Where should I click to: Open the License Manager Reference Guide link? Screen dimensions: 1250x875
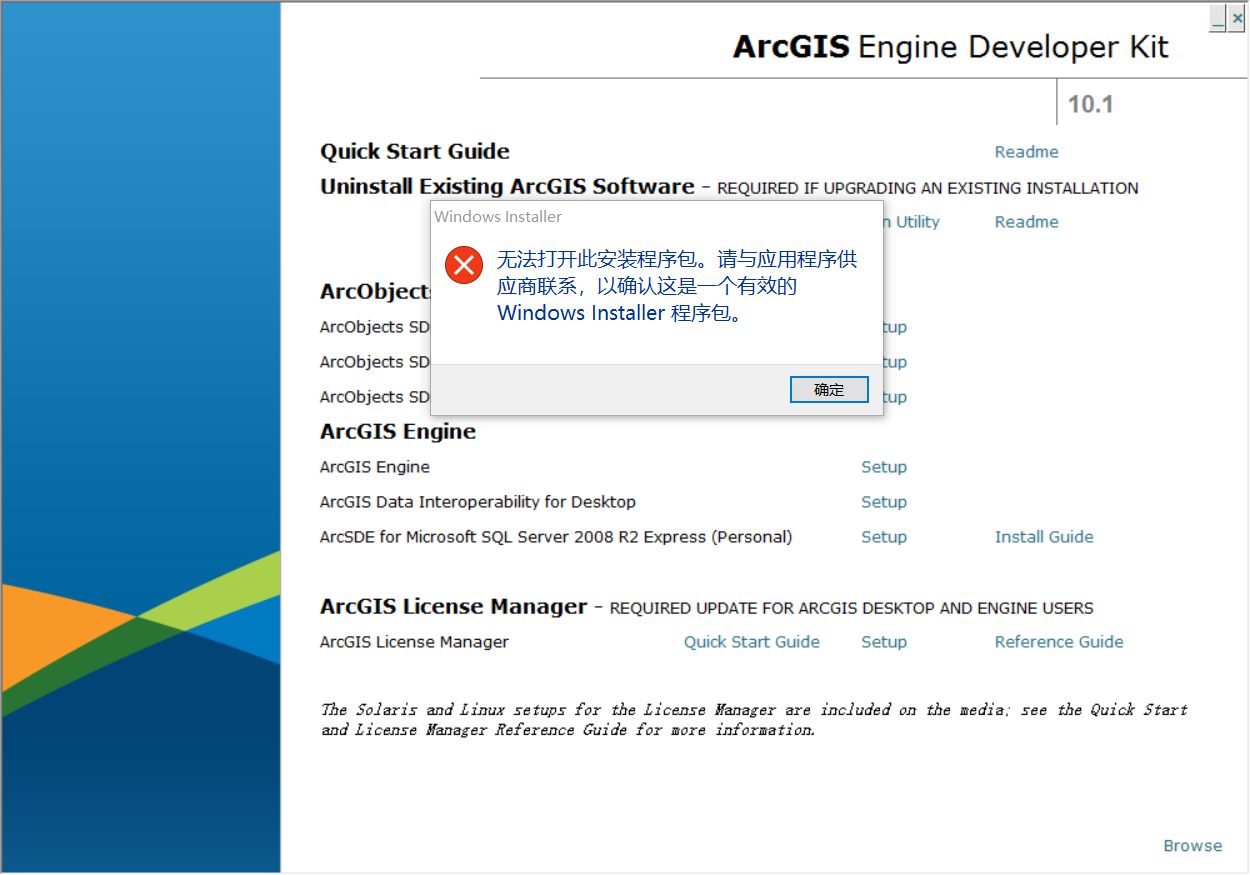pyautogui.click(x=1059, y=642)
